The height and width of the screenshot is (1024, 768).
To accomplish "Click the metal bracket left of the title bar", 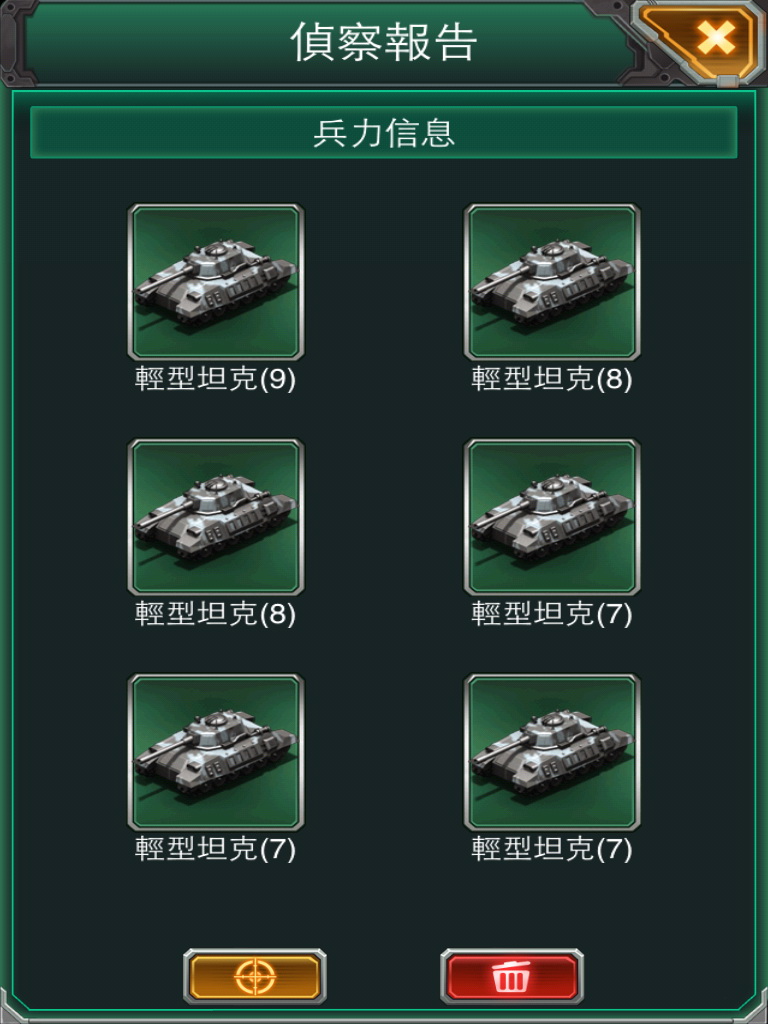I will click(x=16, y=44).
